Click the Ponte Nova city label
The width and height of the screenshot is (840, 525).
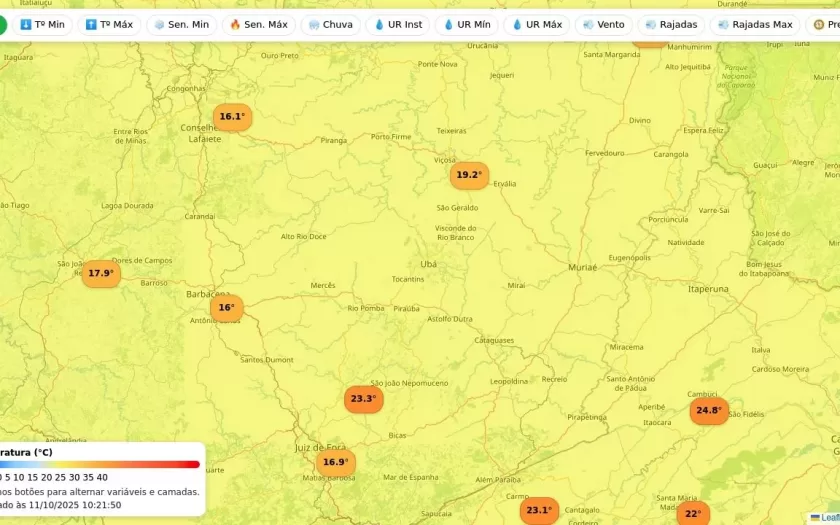coord(438,64)
